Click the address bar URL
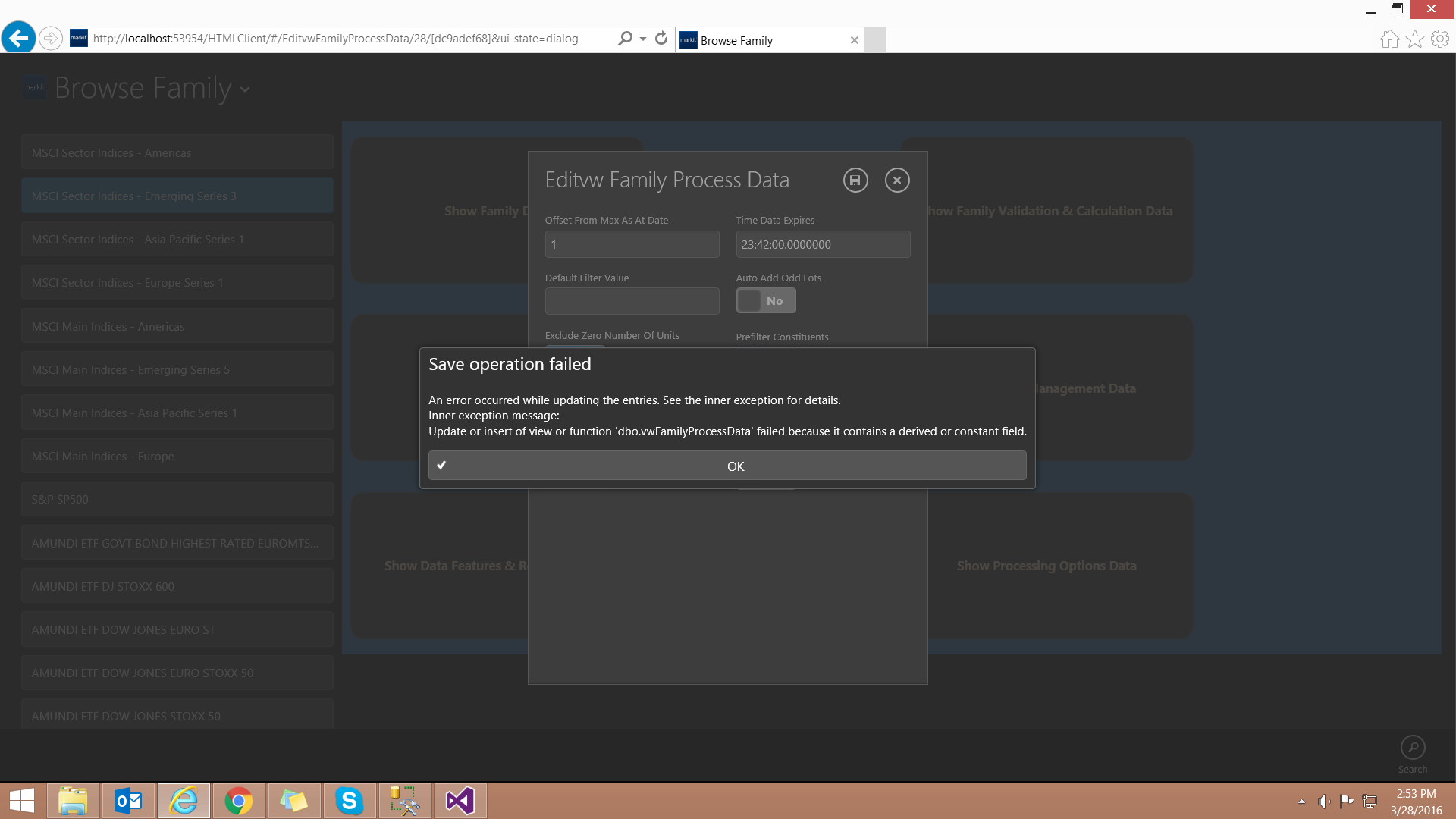Image resolution: width=1456 pixels, height=819 pixels. pos(336,38)
